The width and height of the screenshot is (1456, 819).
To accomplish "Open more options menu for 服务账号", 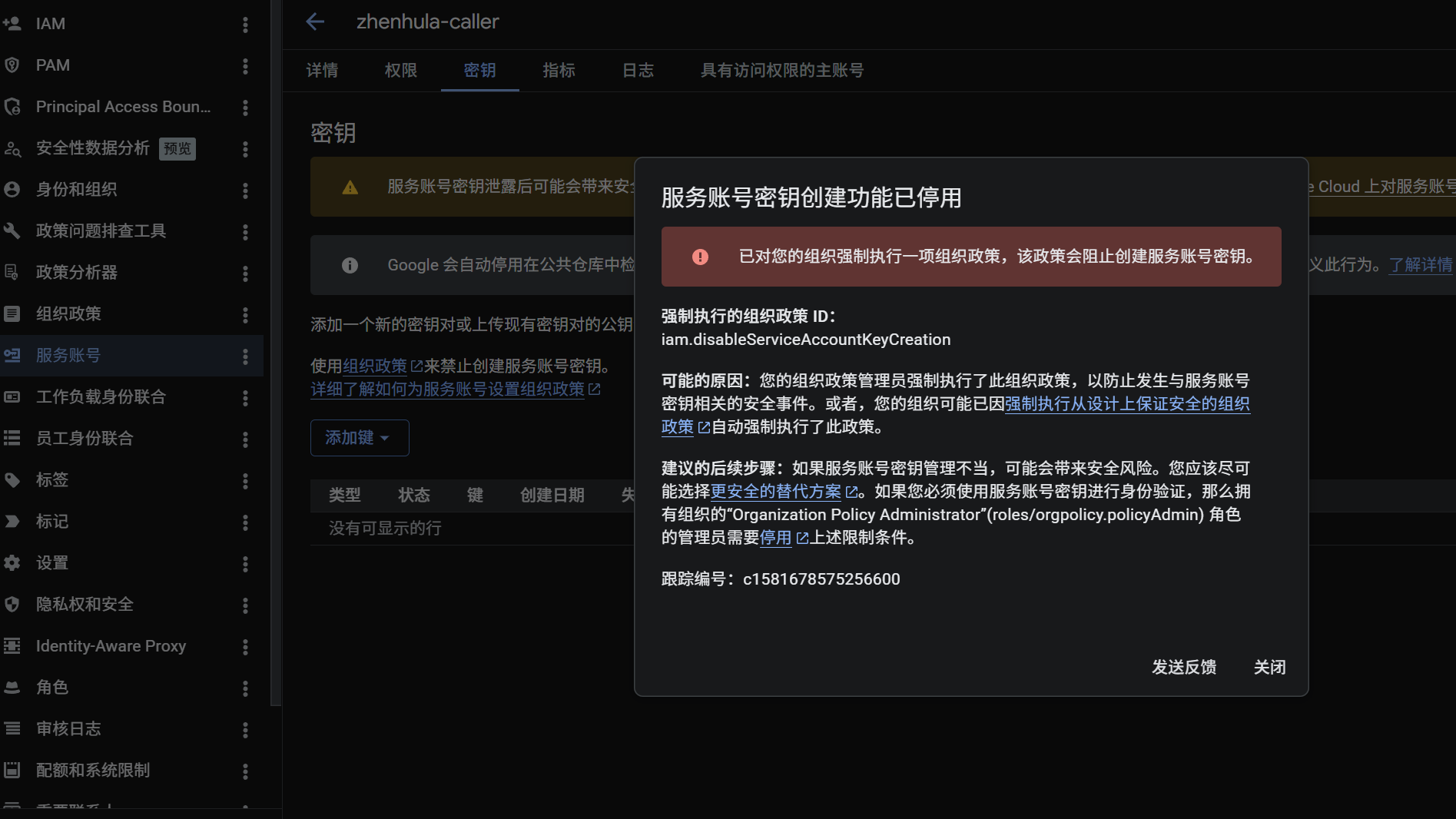I will [245, 356].
